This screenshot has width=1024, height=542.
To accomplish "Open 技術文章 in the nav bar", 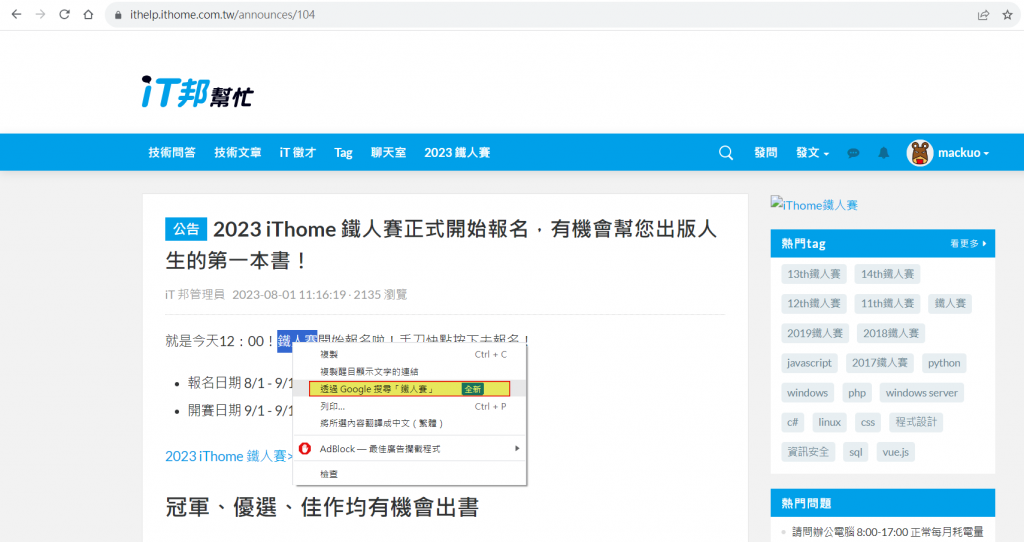I will [238, 153].
